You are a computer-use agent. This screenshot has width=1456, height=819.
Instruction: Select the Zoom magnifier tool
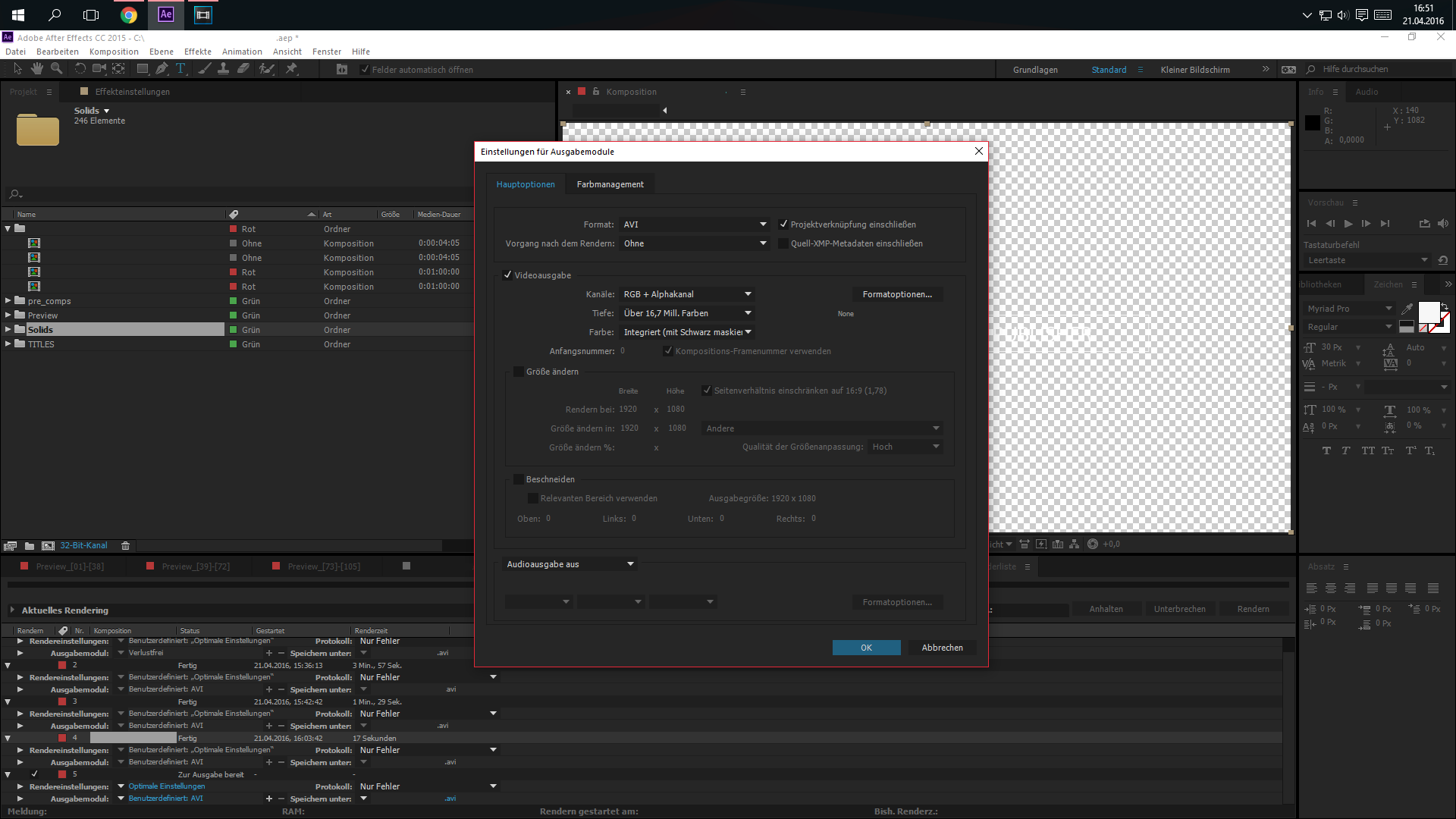click(56, 69)
